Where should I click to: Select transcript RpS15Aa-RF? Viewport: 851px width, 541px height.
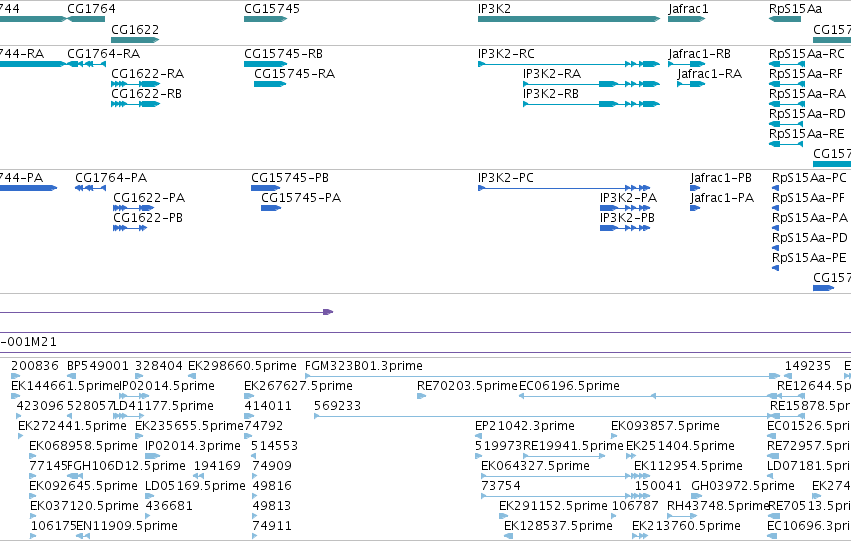coord(787,84)
